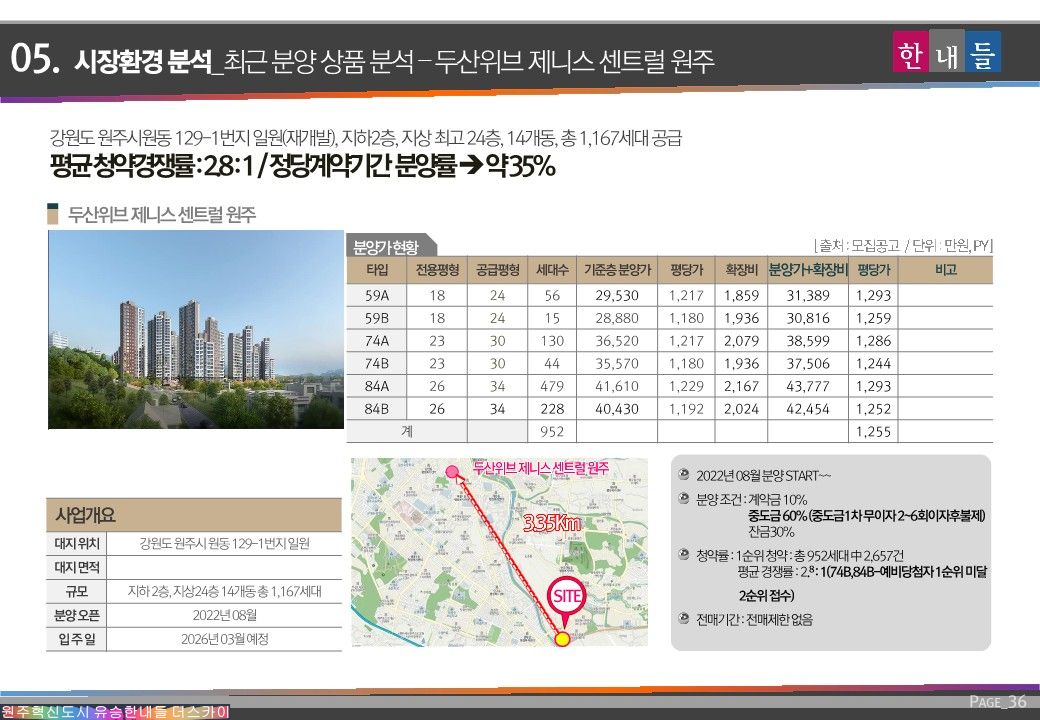Click the 기준층 분양가 column header
The width and height of the screenshot is (1040, 720).
(617, 270)
